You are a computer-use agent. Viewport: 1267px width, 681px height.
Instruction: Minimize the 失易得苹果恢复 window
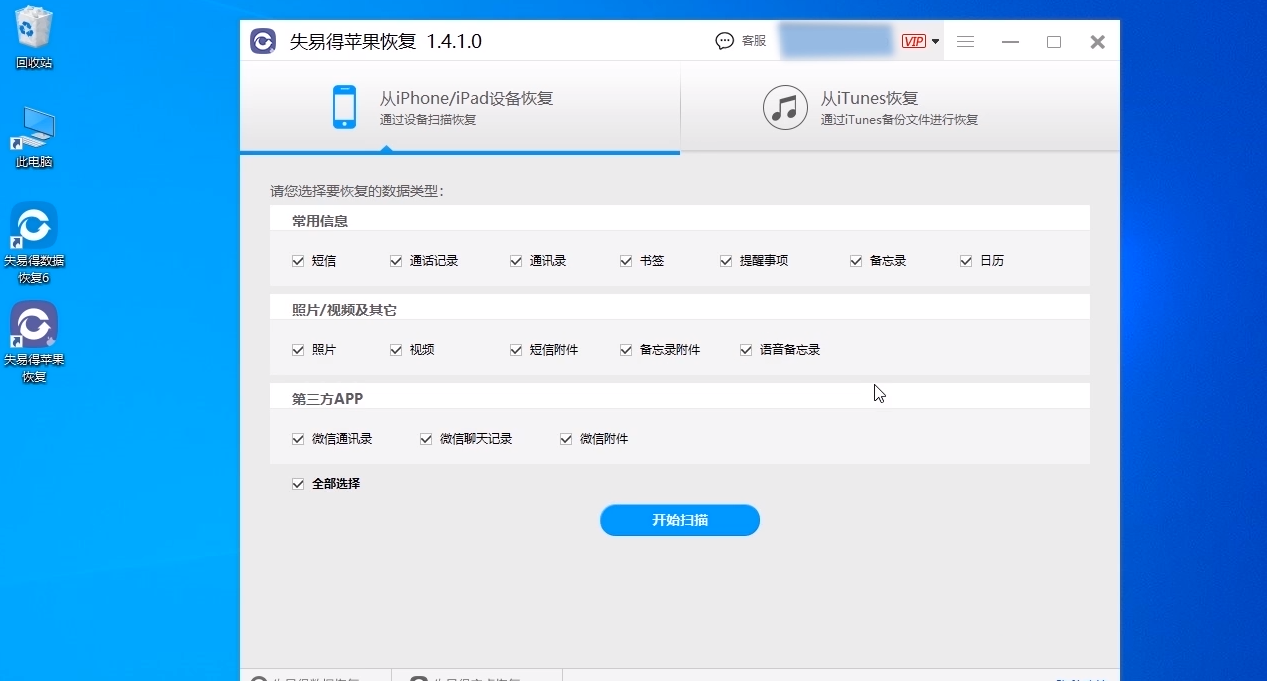point(1011,42)
